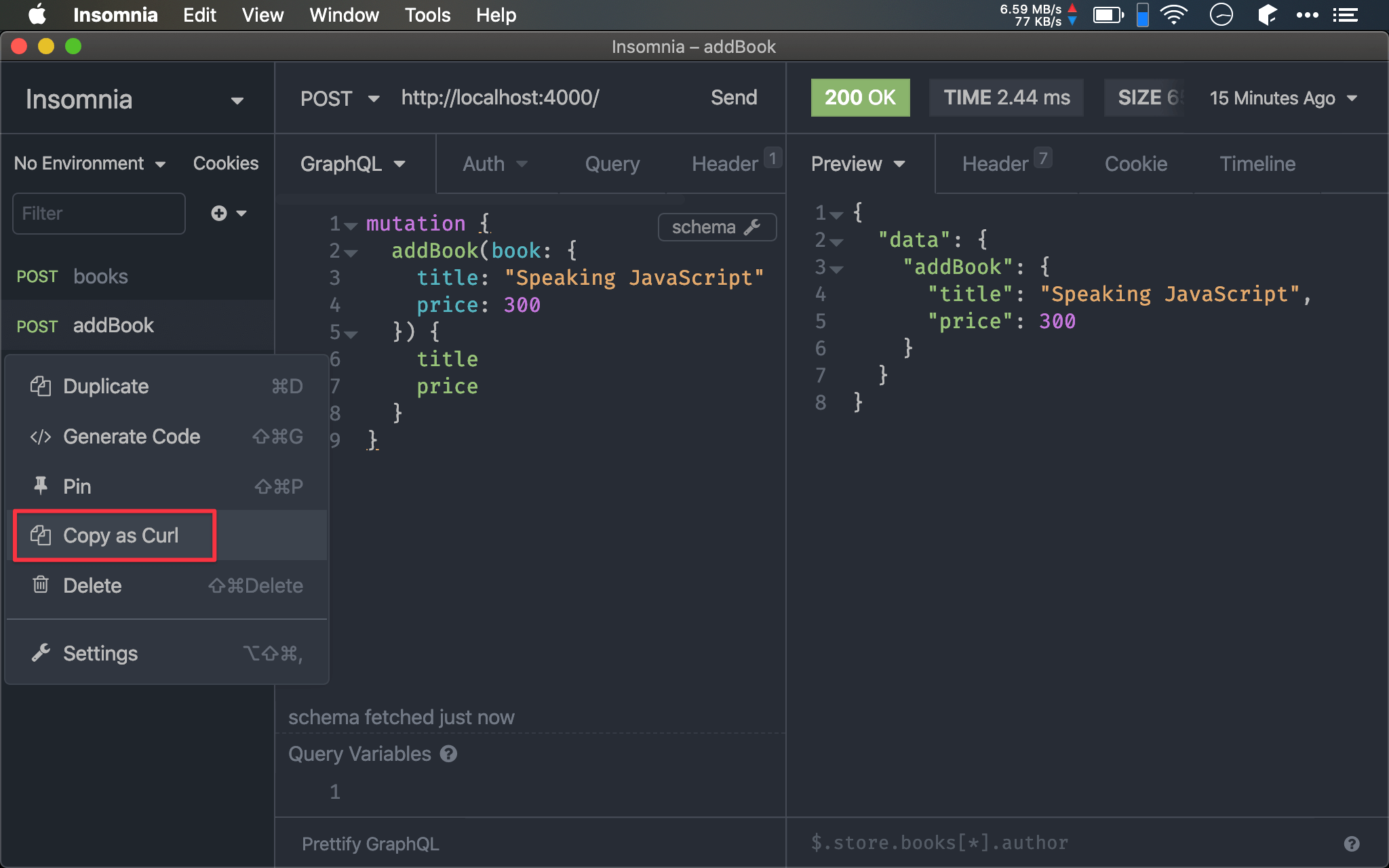
Task: Select Pin from context menu
Action: [167, 486]
